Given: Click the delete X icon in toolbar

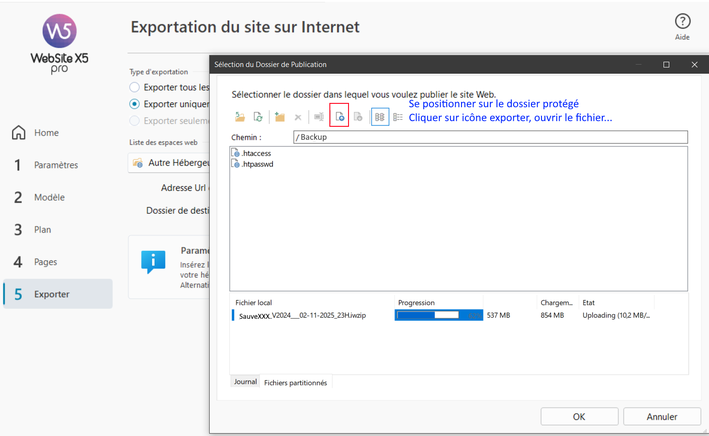Looking at the screenshot, I should (x=298, y=117).
